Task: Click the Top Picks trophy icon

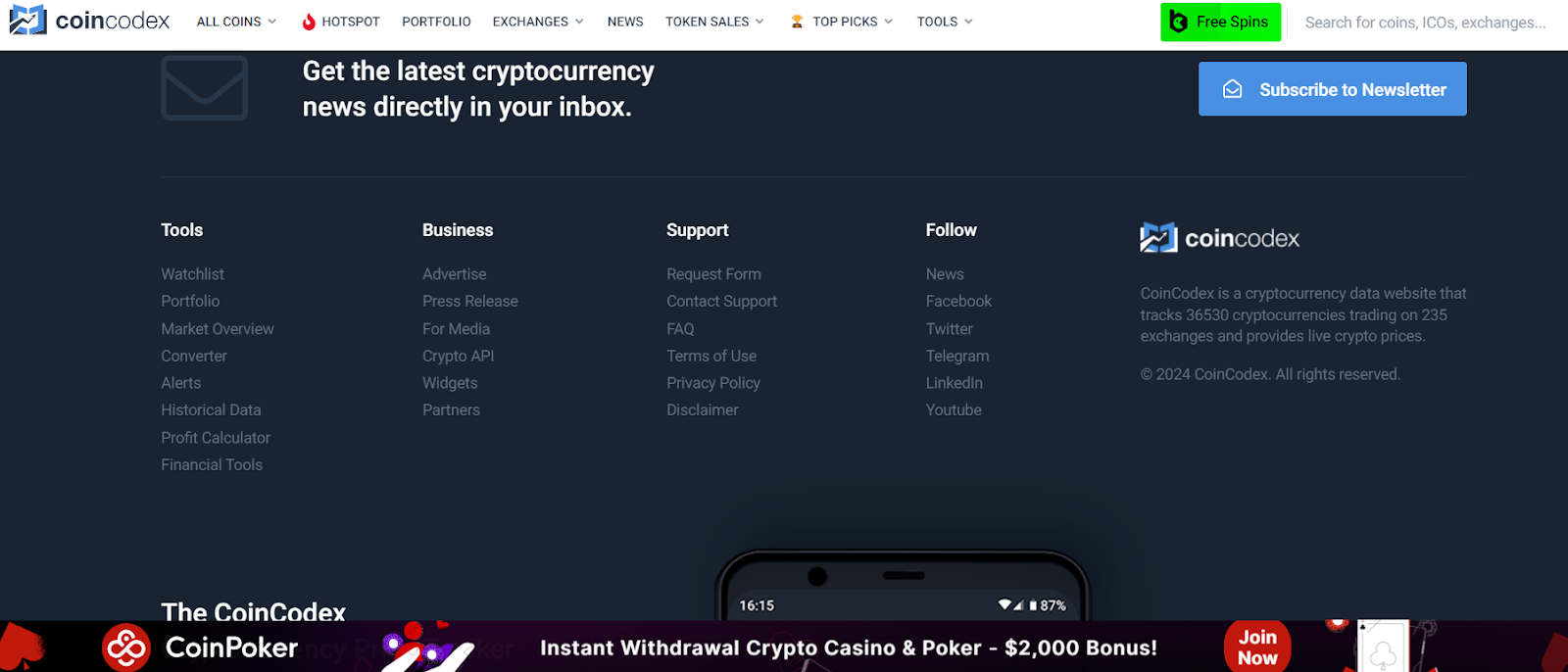Action: 797,22
